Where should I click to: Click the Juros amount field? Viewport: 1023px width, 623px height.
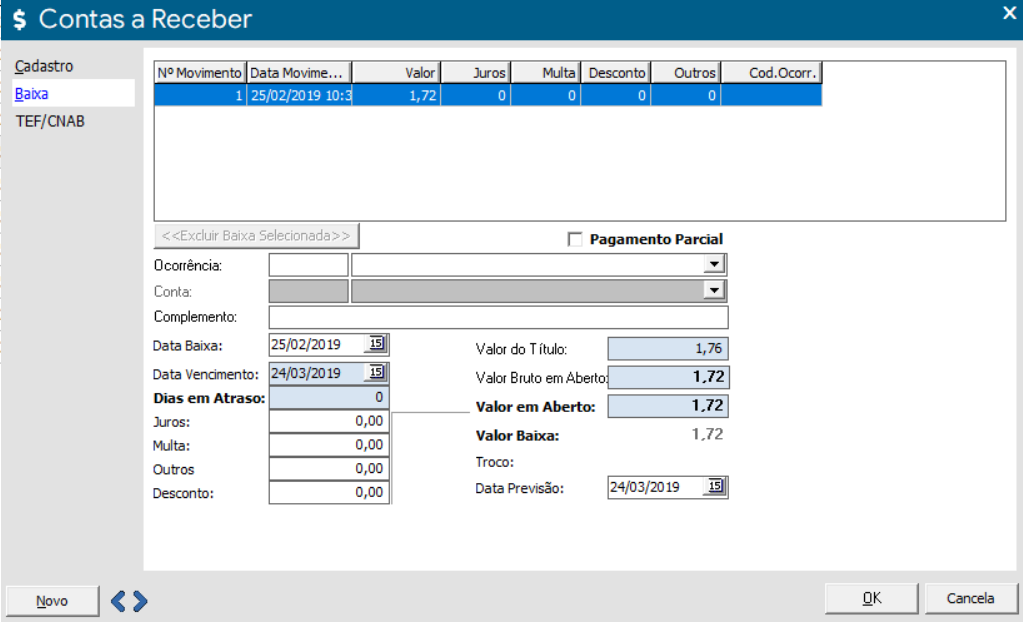pyautogui.click(x=329, y=422)
